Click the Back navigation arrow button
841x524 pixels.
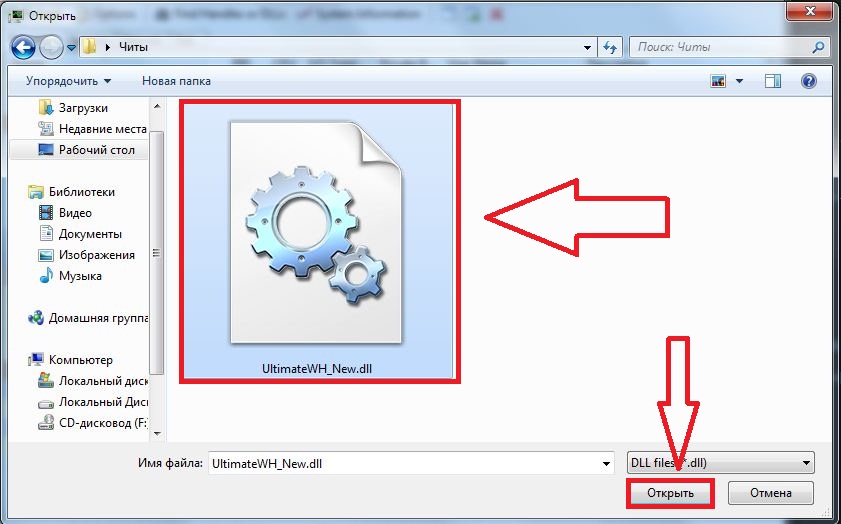[24, 47]
